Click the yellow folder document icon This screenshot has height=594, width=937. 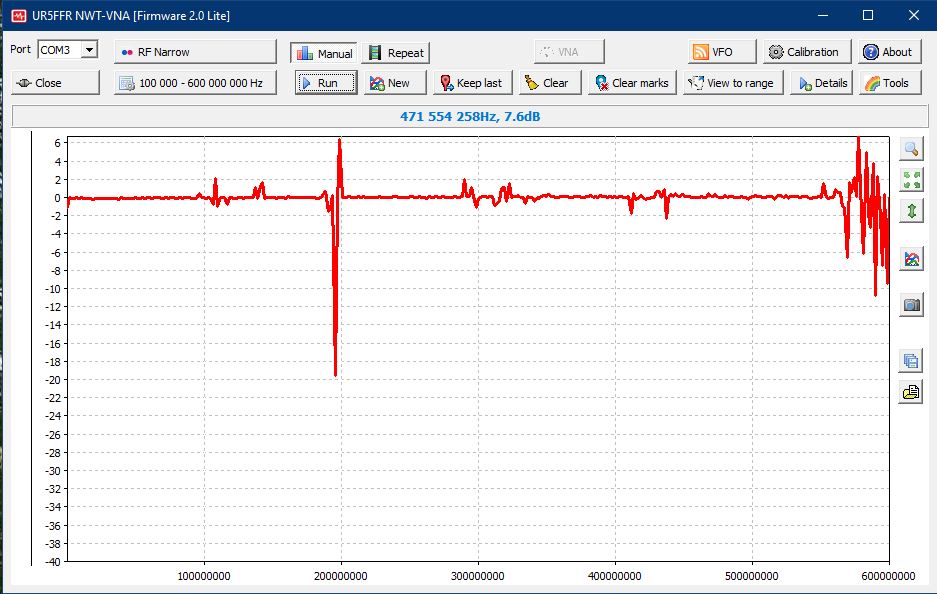[x=911, y=392]
